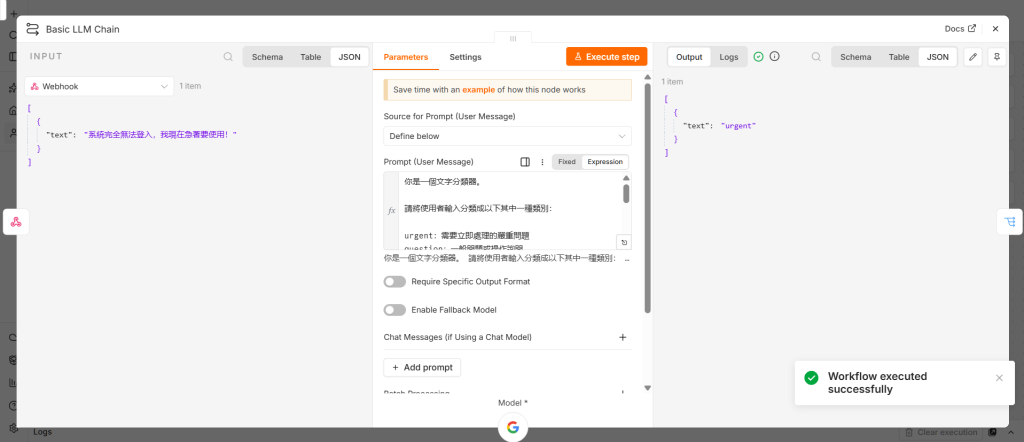Switch INPUT view to Schema
Screen dimensions: 1024x442
coord(267,57)
